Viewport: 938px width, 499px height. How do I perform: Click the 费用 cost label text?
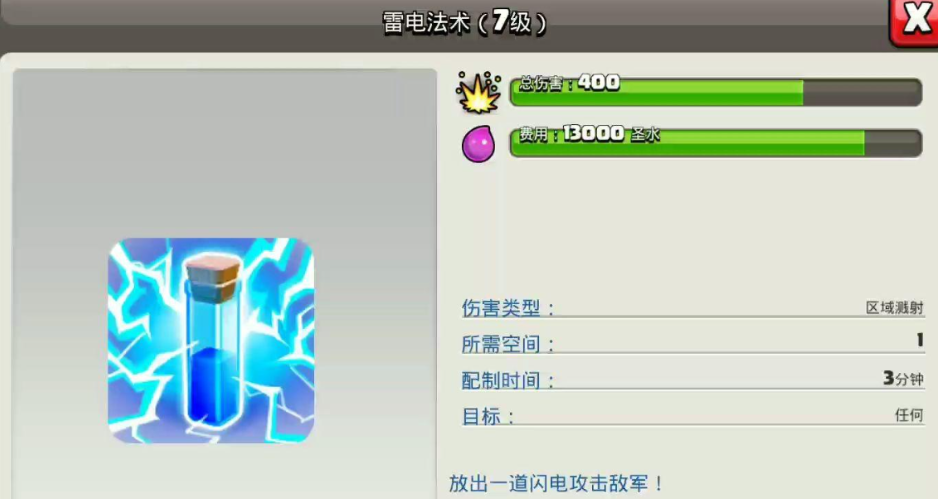[534, 134]
